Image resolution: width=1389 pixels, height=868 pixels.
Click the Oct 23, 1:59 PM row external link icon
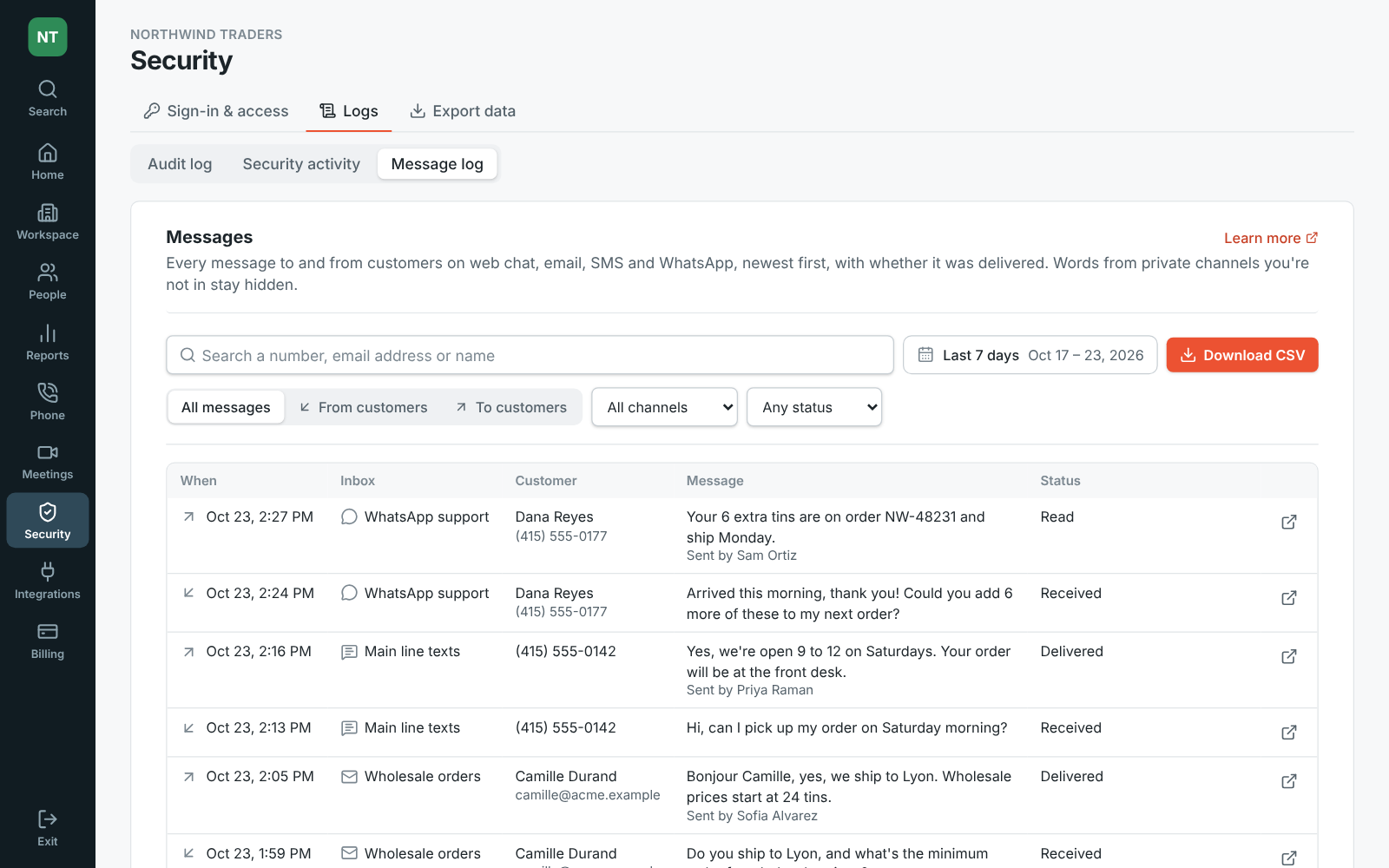1289,858
